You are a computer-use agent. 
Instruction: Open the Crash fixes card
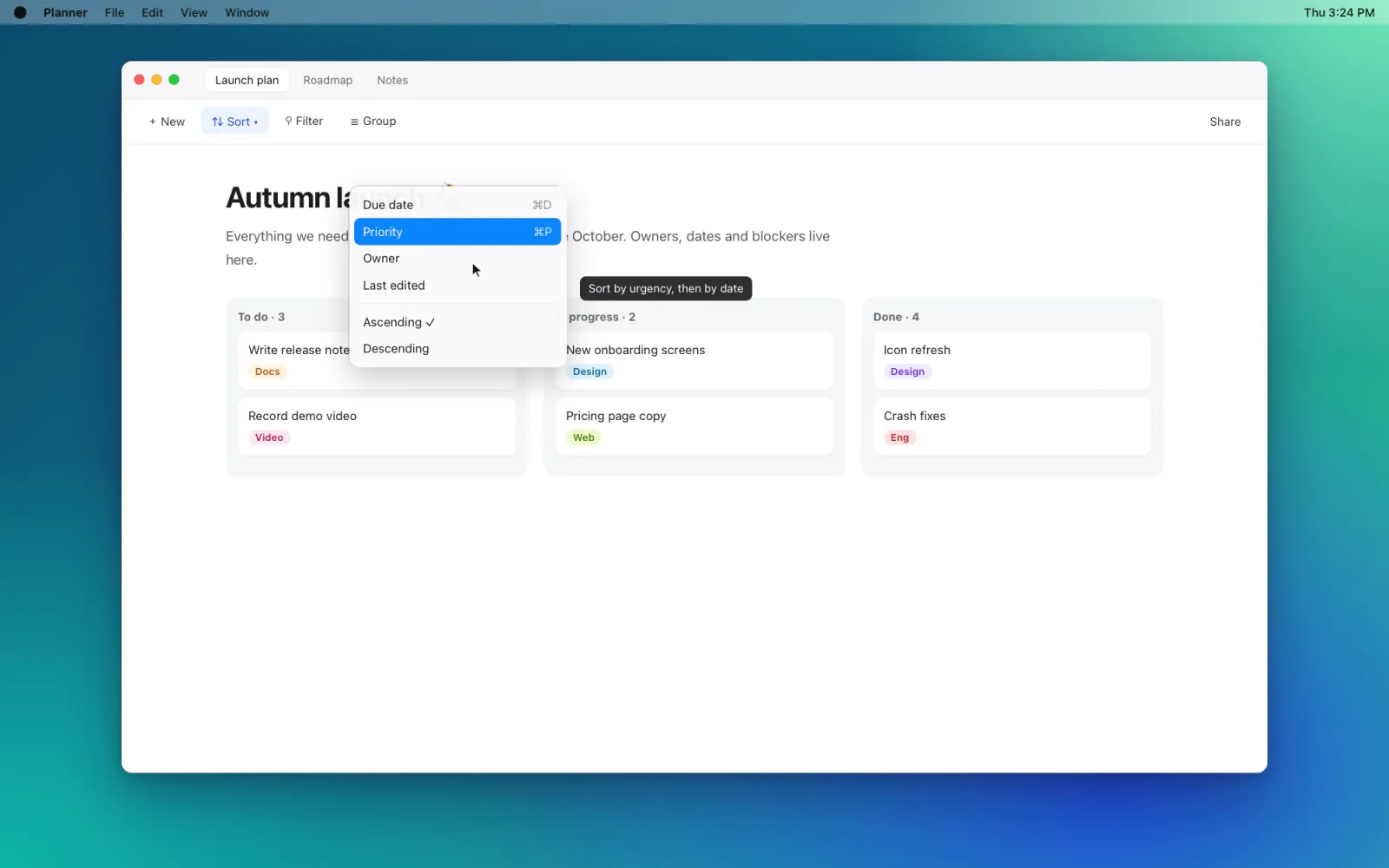[x=1012, y=426]
